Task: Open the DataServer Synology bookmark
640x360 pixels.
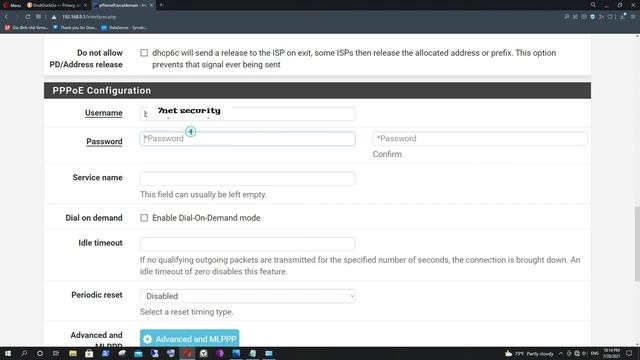Action: point(124,28)
